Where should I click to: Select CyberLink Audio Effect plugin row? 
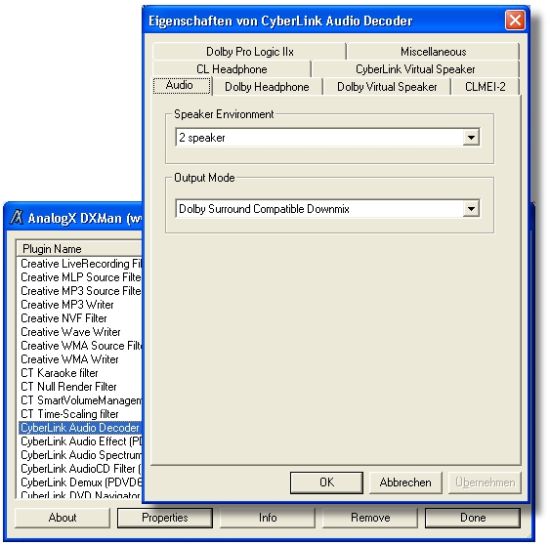(80, 441)
